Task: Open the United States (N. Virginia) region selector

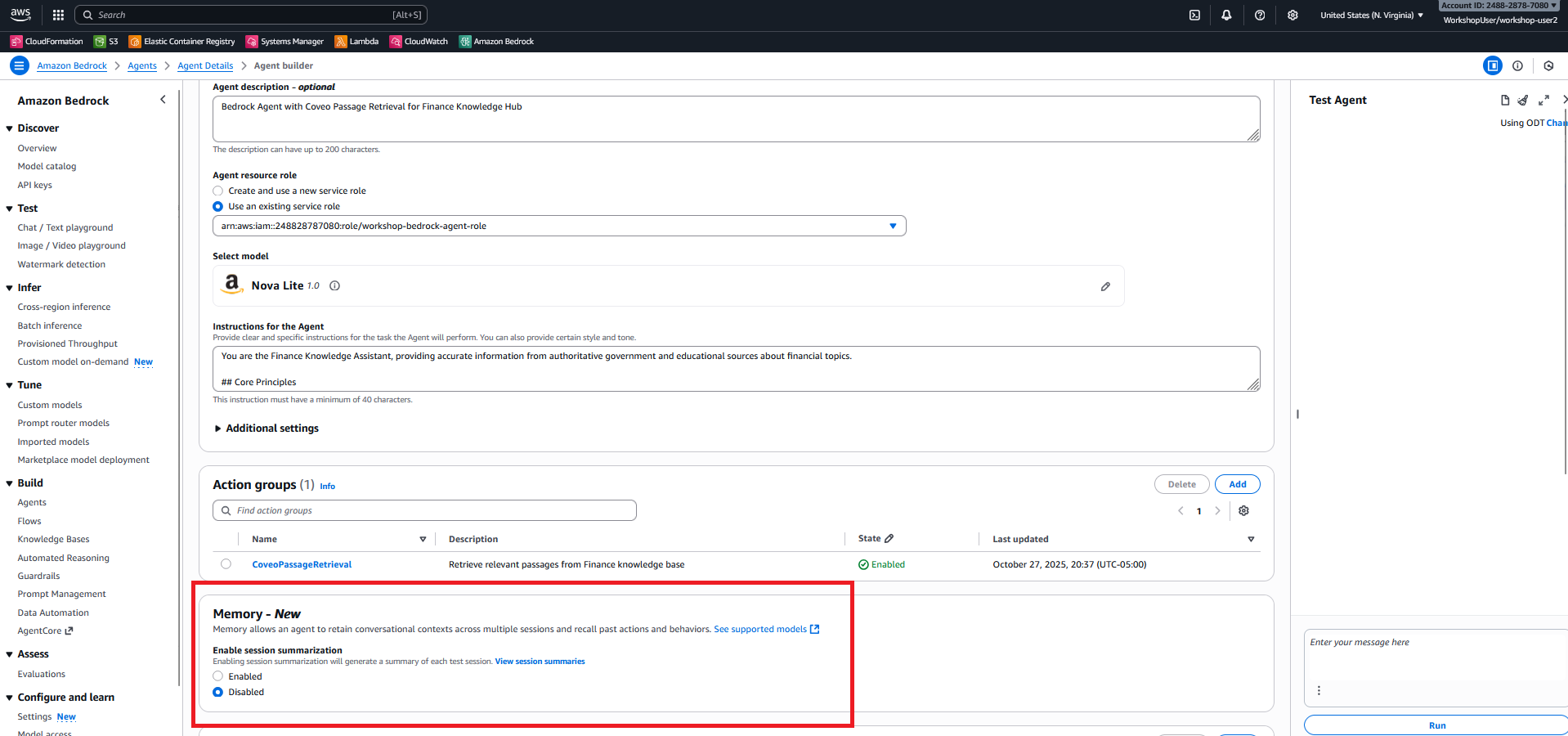Action: tap(1371, 15)
